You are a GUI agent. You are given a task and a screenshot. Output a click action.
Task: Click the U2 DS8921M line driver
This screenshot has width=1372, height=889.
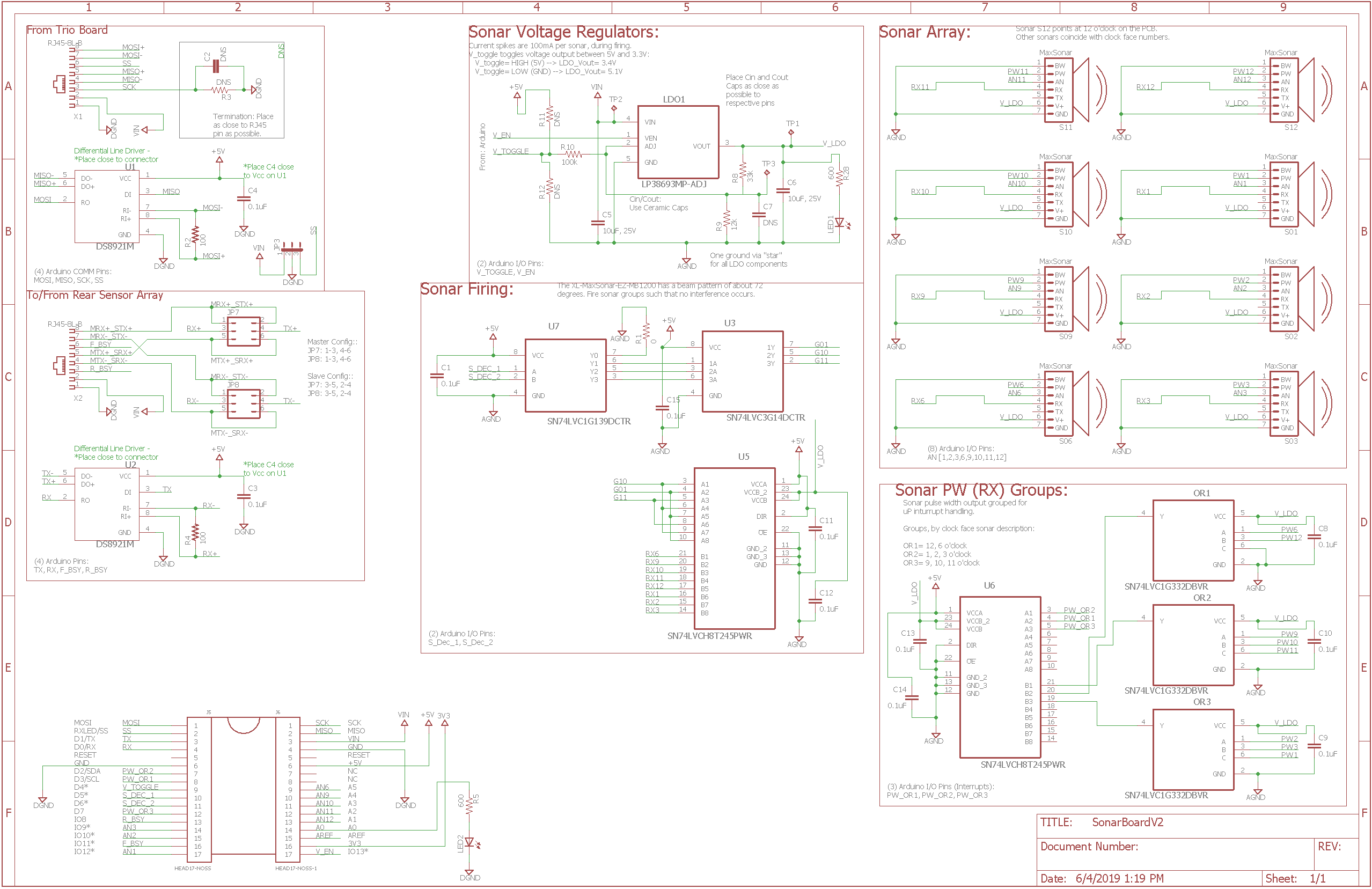click(107, 504)
